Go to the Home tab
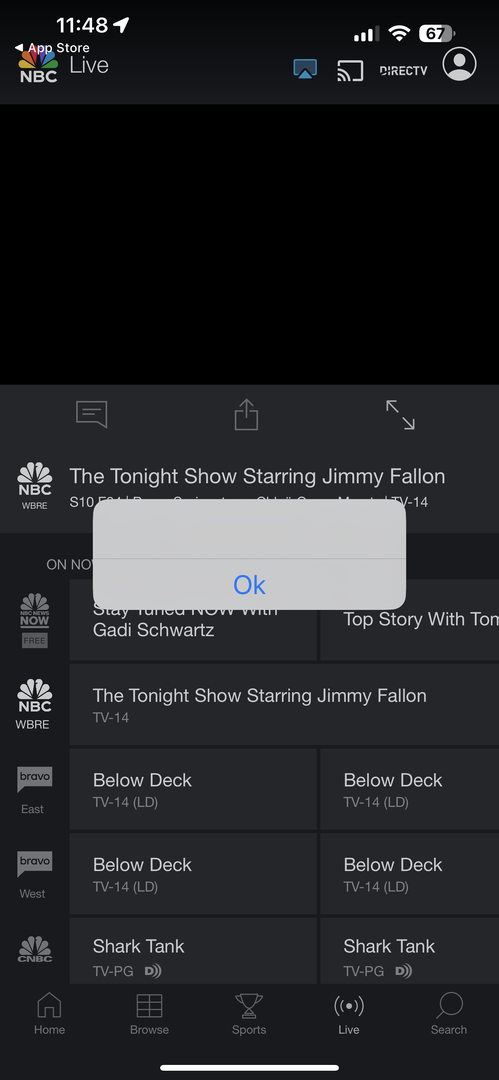Viewport: 499px width, 1080px height. (50, 1014)
